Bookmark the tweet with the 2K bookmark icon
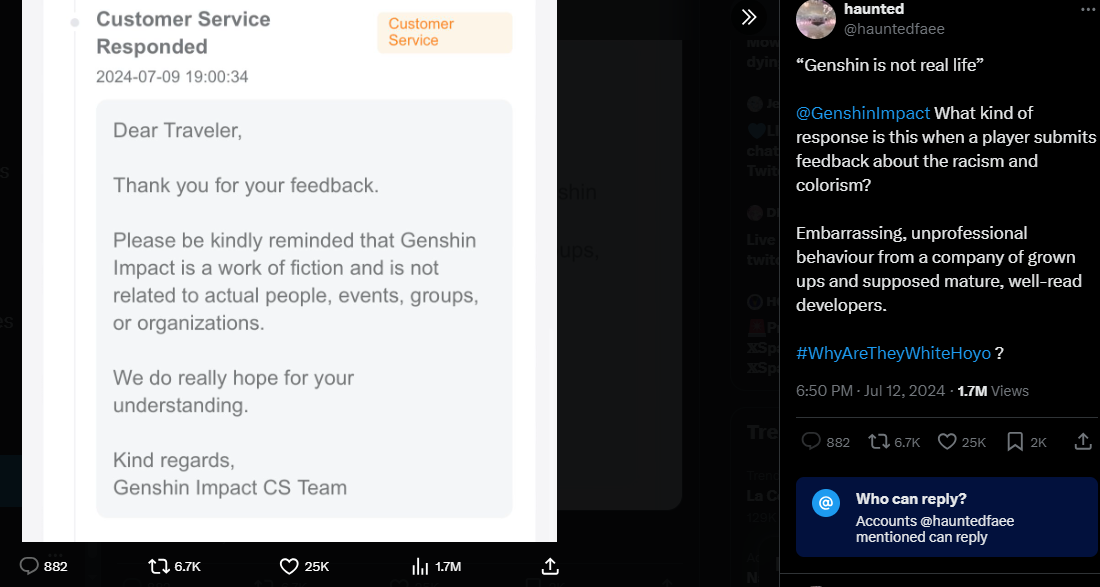 coord(1015,441)
